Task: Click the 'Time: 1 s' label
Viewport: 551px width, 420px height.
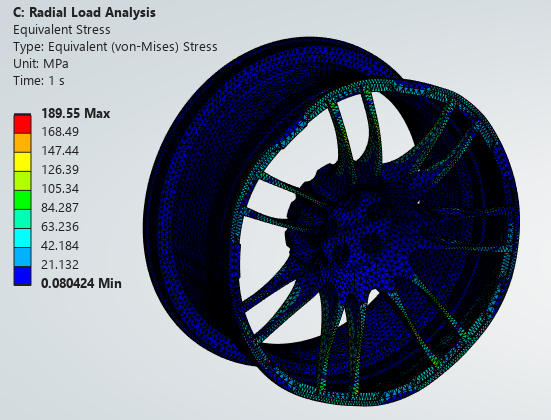Action: pyautogui.click(x=39, y=81)
